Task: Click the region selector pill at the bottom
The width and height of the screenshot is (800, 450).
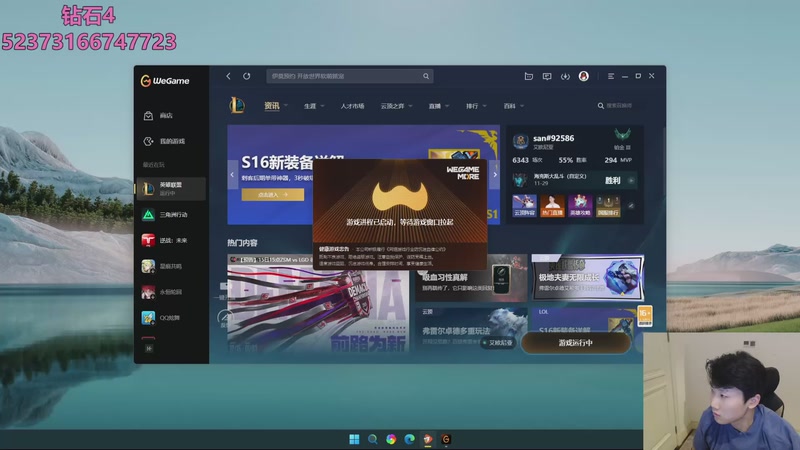Action: 498,343
